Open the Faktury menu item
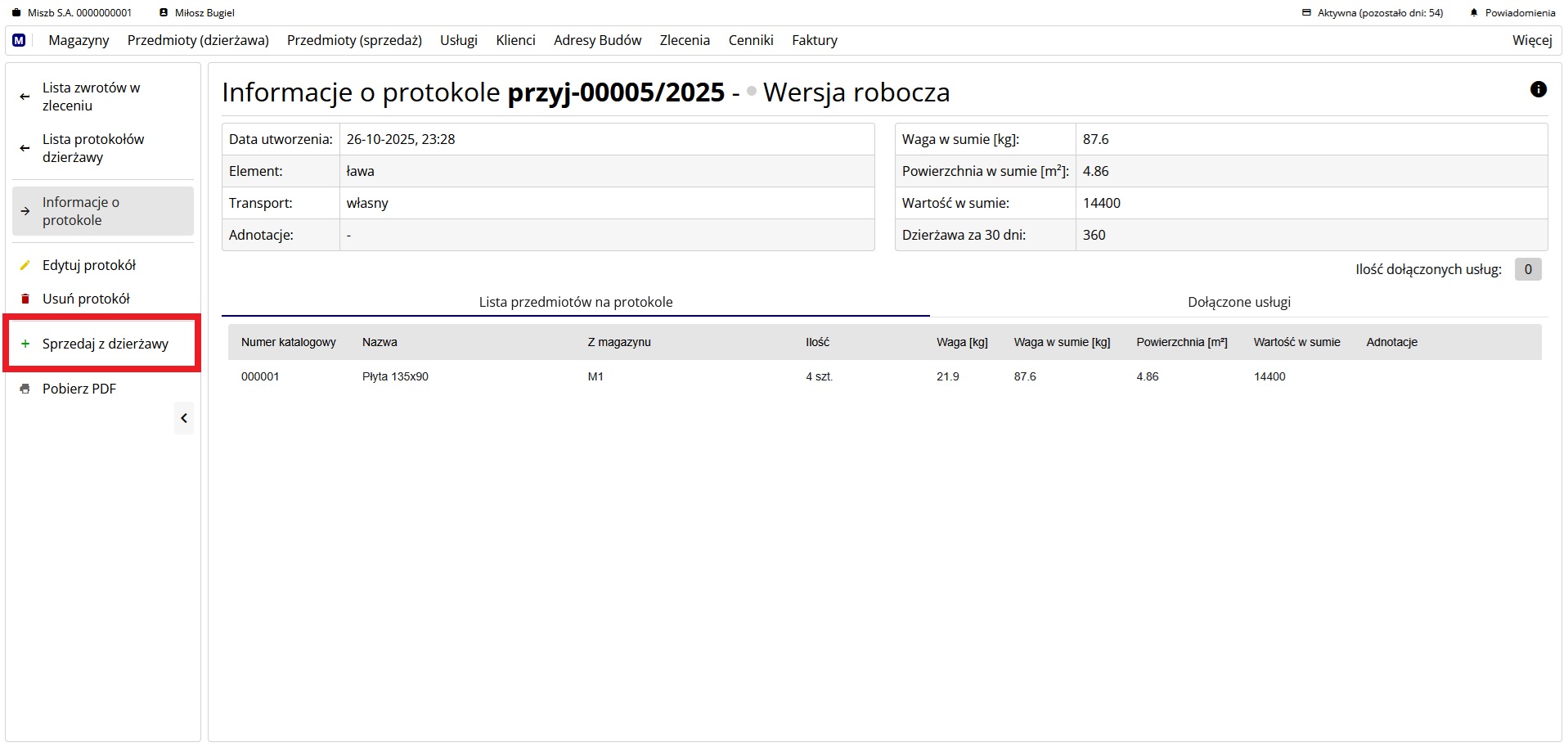Screen dimensions: 1568x747 coord(814,40)
